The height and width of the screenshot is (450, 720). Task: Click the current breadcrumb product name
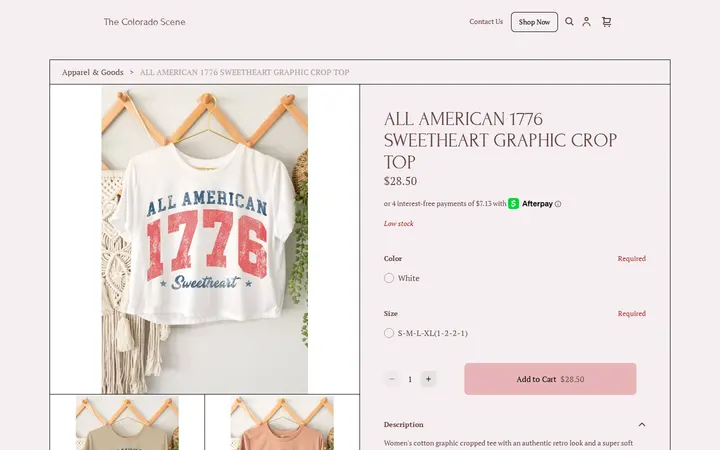(x=245, y=72)
